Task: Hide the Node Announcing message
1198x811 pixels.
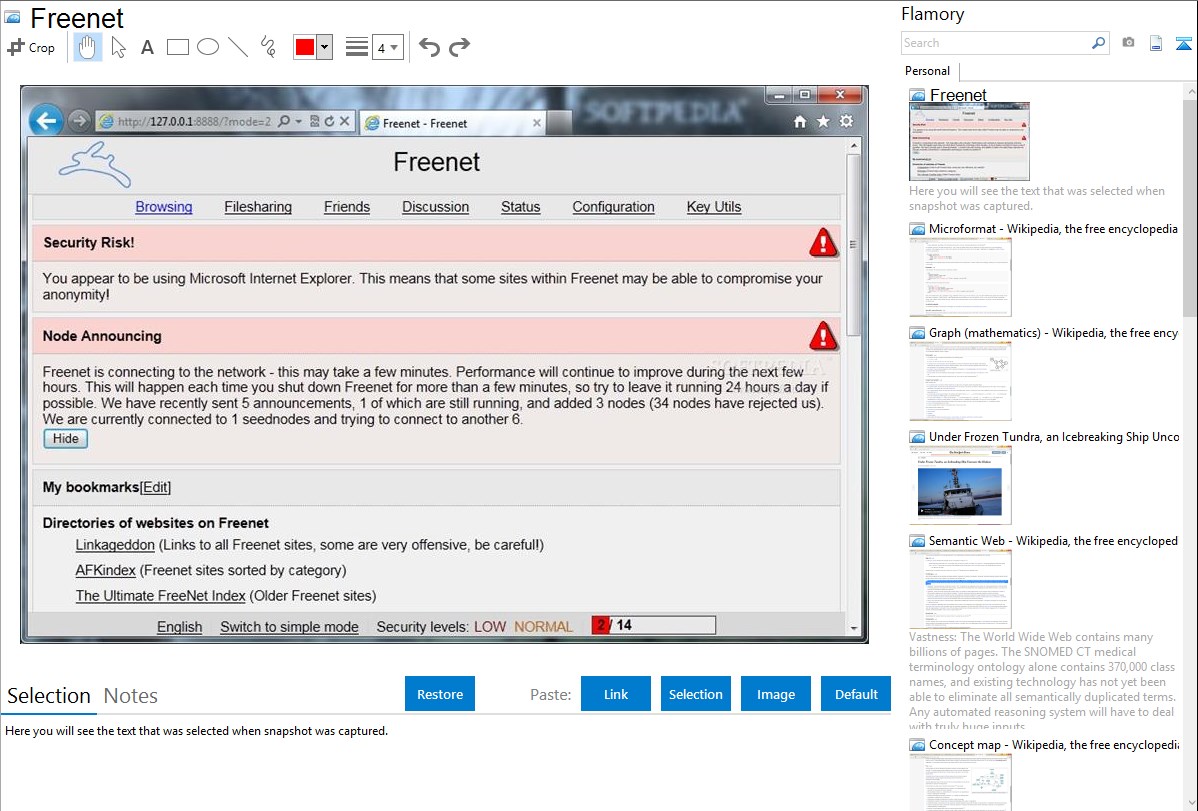Action: pyautogui.click(x=66, y=439)
